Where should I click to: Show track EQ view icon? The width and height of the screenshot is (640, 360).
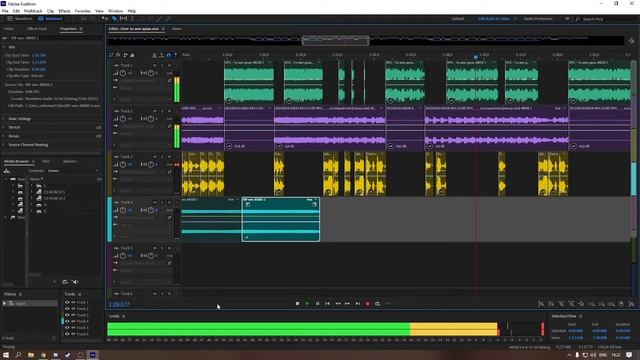pos(132,55)
